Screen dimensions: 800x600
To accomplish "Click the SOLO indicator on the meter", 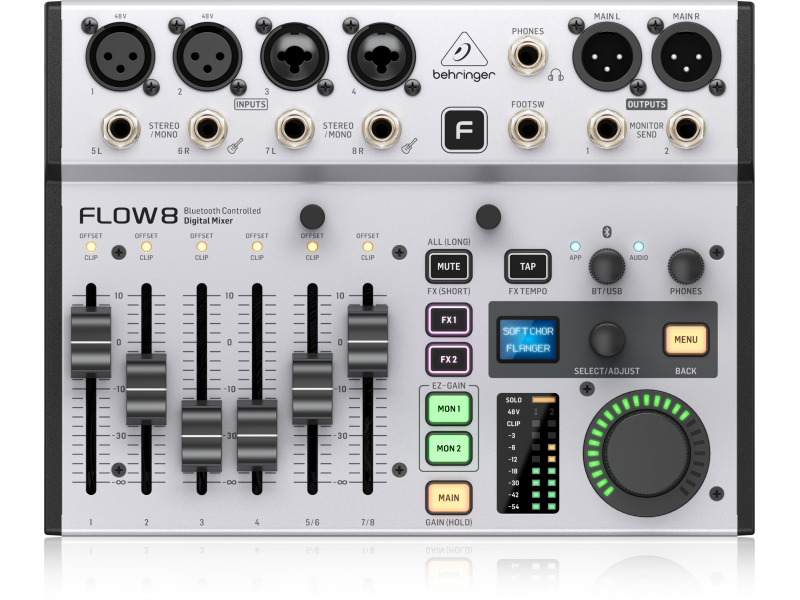I will (543, 400).
